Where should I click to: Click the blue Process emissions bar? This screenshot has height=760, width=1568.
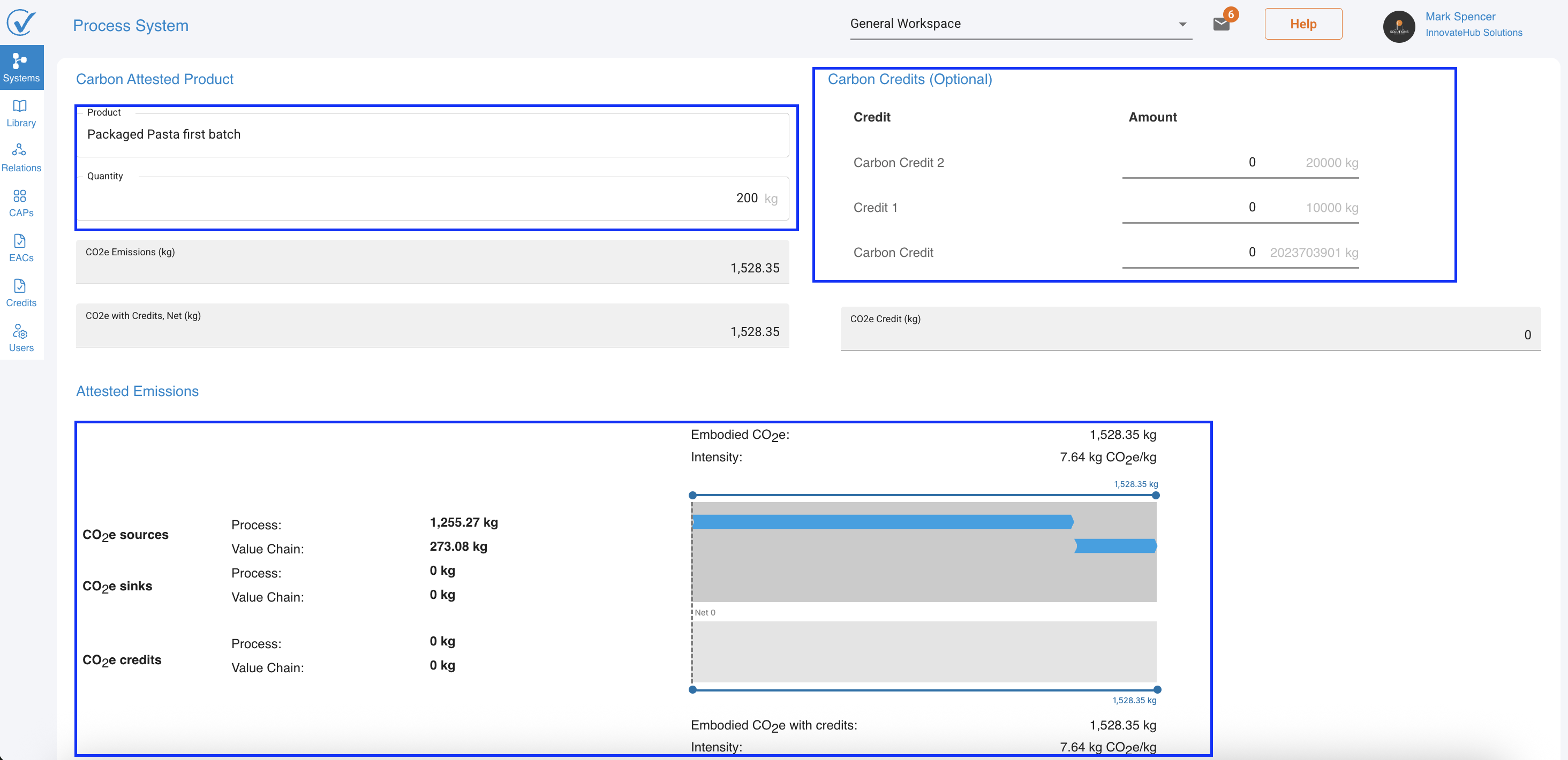point(883,521)
